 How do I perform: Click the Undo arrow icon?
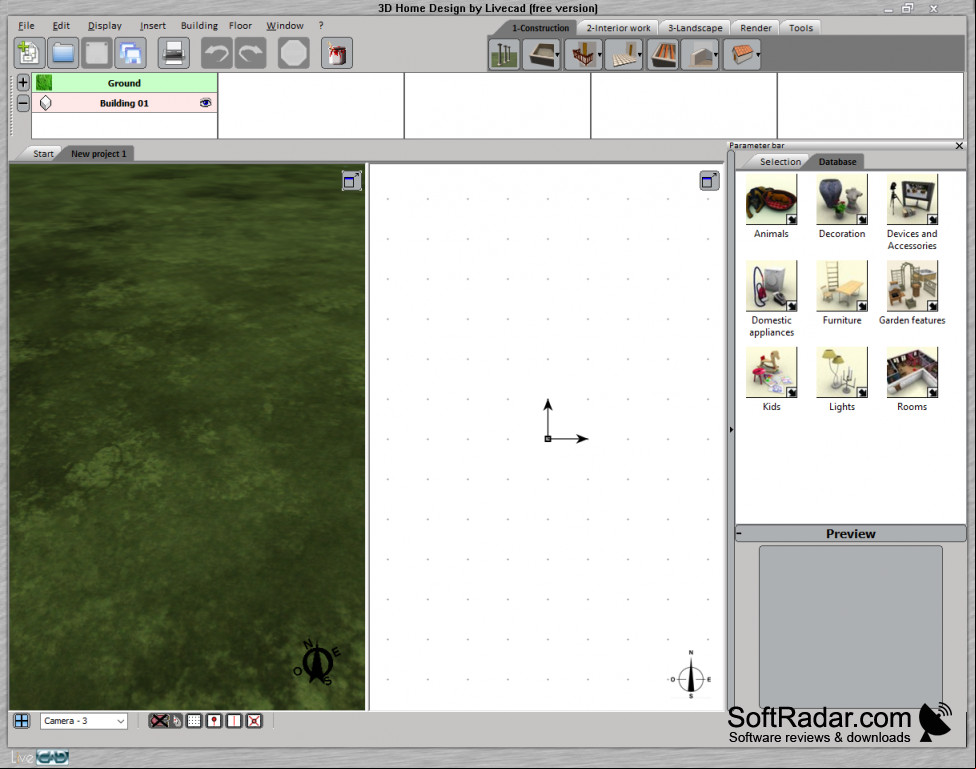[217, 54]
